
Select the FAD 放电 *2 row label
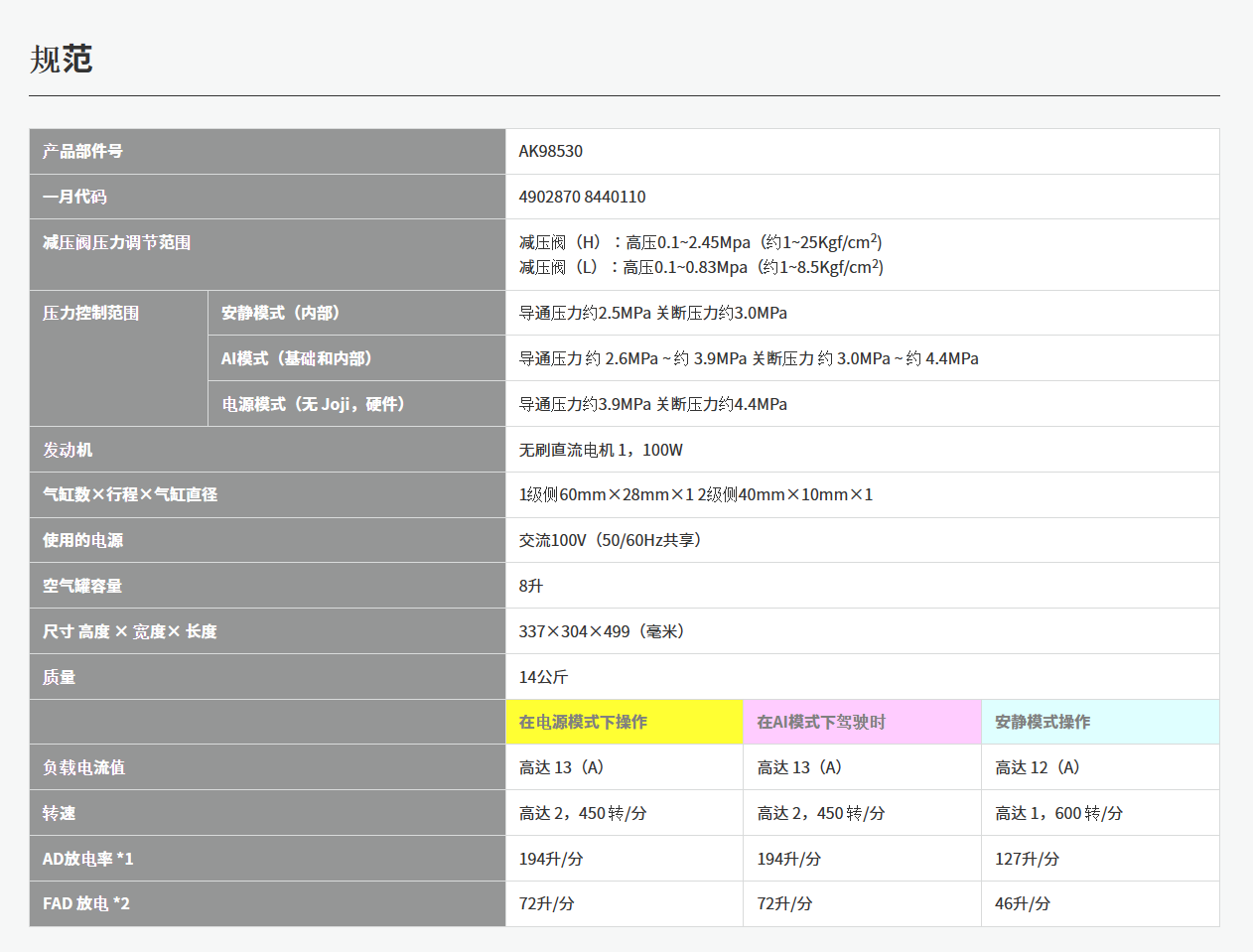267,903
